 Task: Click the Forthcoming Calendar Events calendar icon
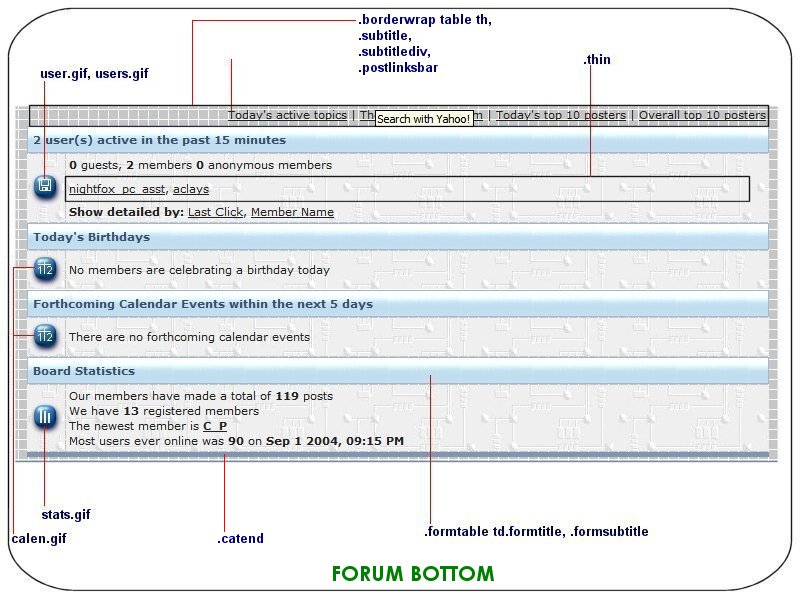44,337
